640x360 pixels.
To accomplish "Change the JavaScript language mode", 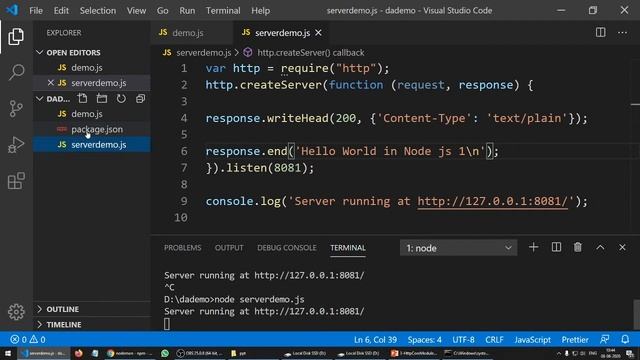I will 532,339.
